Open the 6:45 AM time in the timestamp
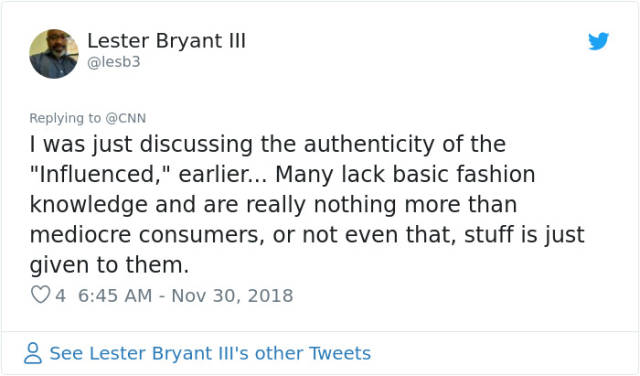 click(115, 296)
